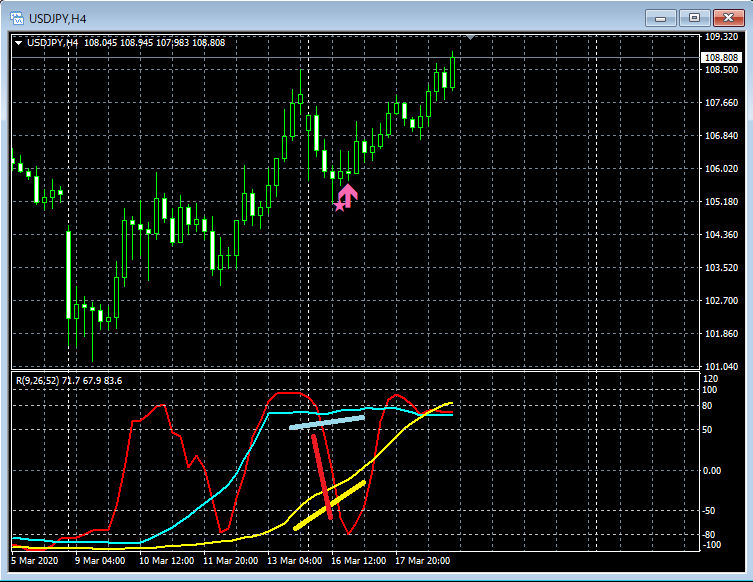Click the pink up arrow signal
Screen dimensions: 753x582
[x=347, y=195]
